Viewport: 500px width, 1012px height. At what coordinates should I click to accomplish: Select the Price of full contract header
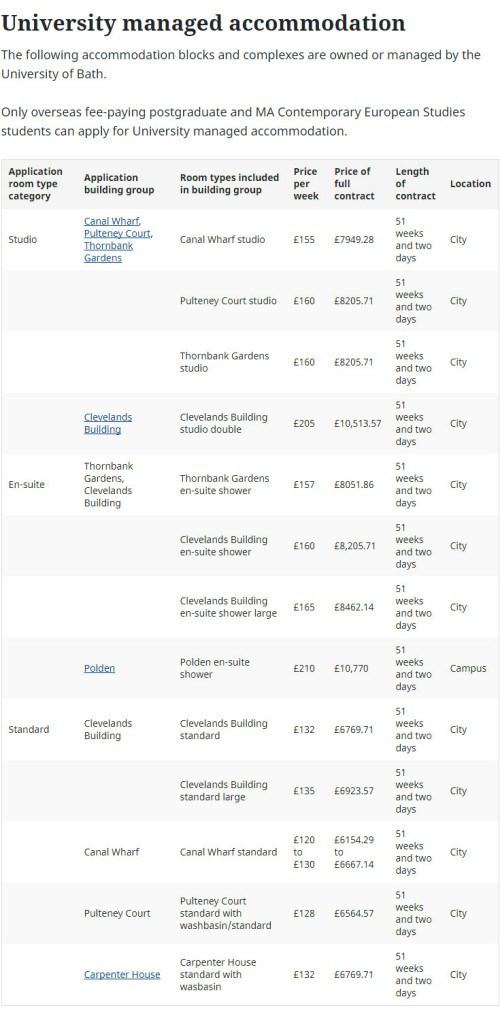click(x=354, y=183)
